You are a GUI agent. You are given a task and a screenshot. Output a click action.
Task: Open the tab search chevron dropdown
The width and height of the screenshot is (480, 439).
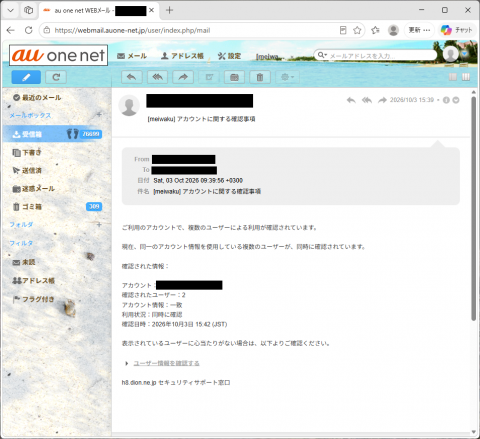pos(11,10)
